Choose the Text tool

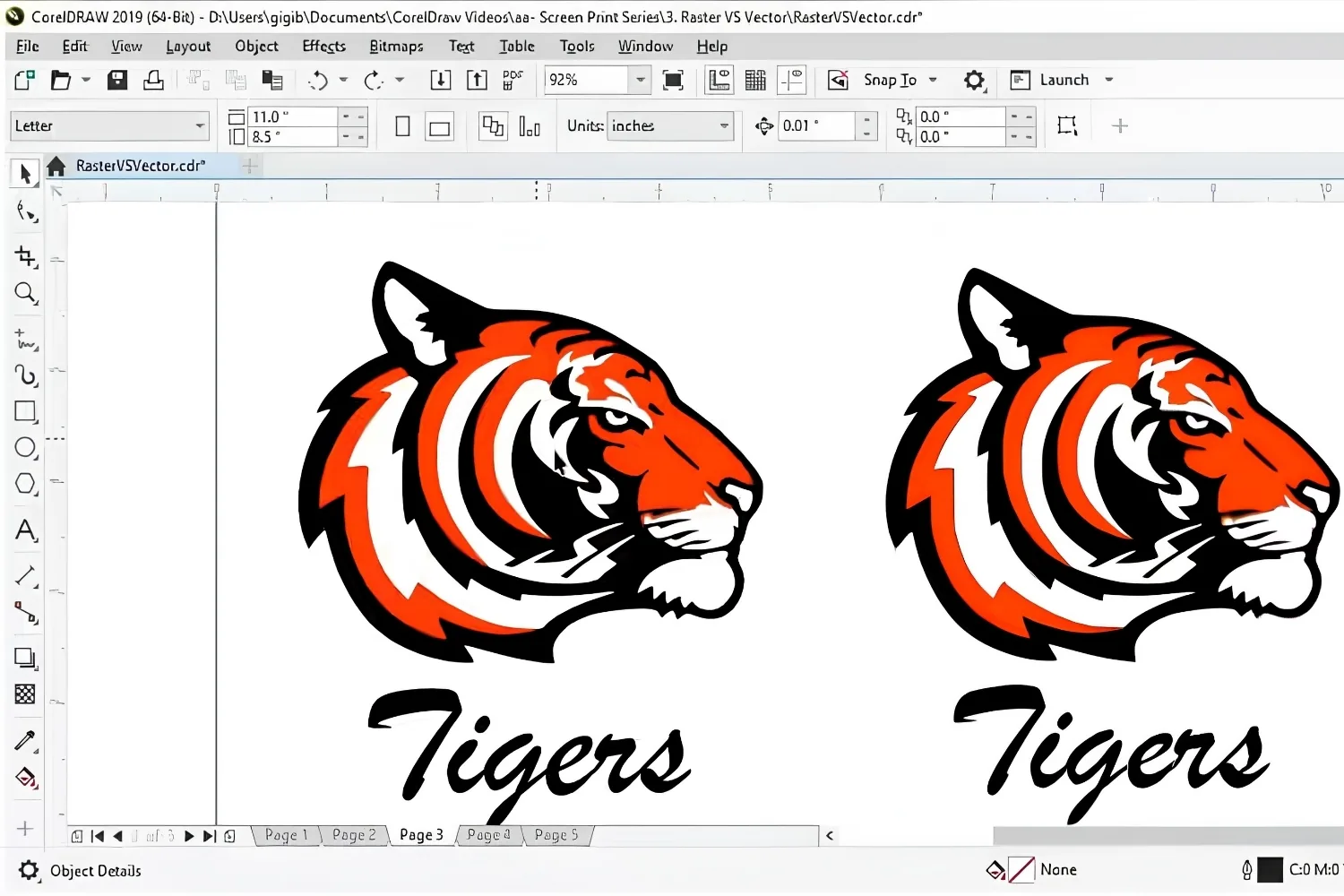pyautogui.click(x=25, y=530)
